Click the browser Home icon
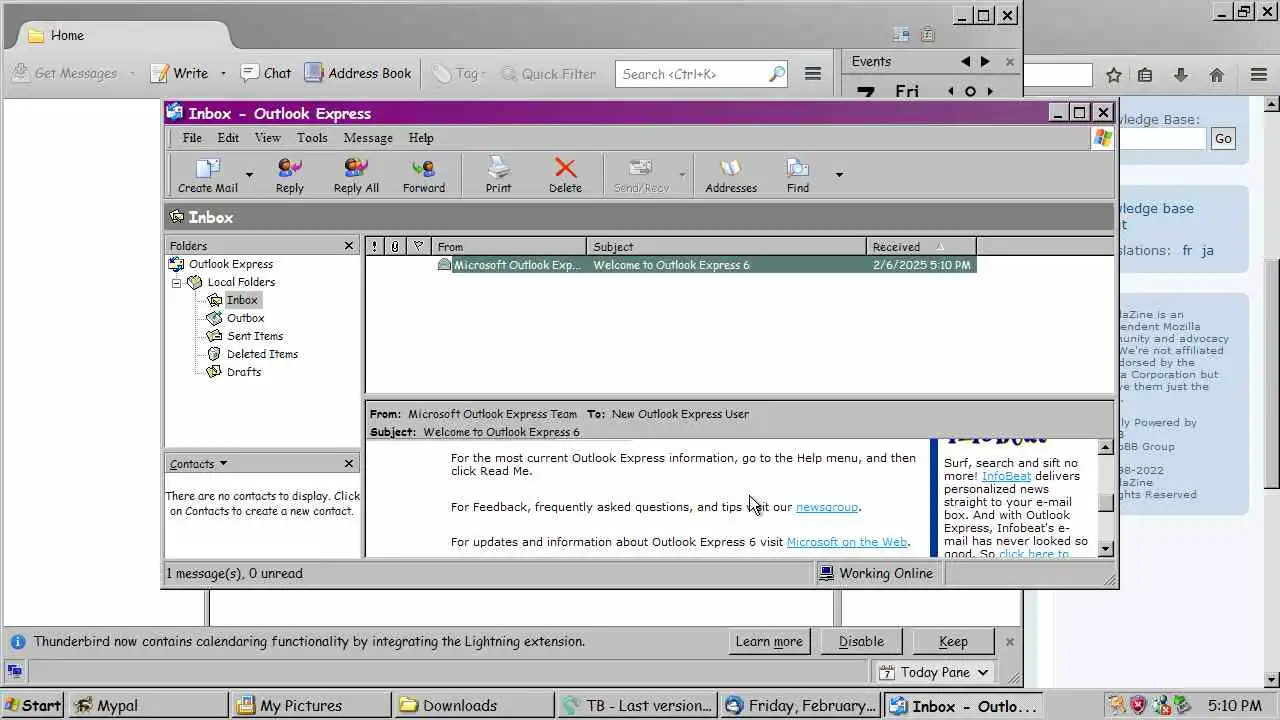The width and height of the screenshot is (1280, 720). [1217, 75]
